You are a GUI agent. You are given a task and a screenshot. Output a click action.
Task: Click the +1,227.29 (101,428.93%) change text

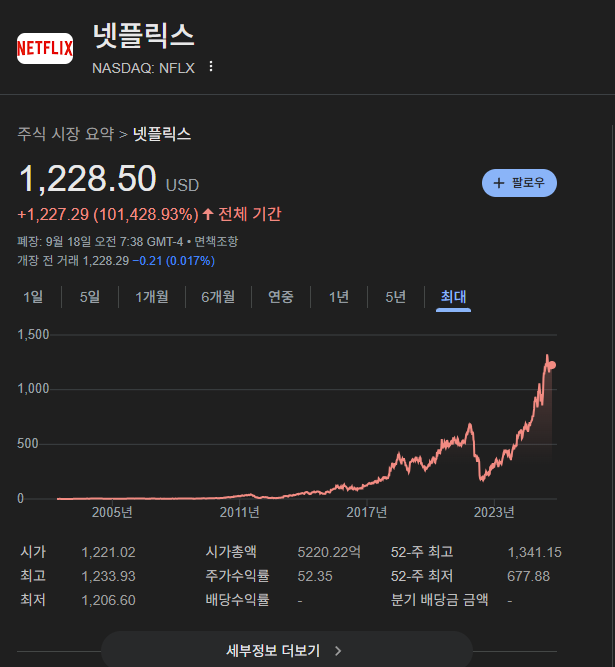coord(108,214)
